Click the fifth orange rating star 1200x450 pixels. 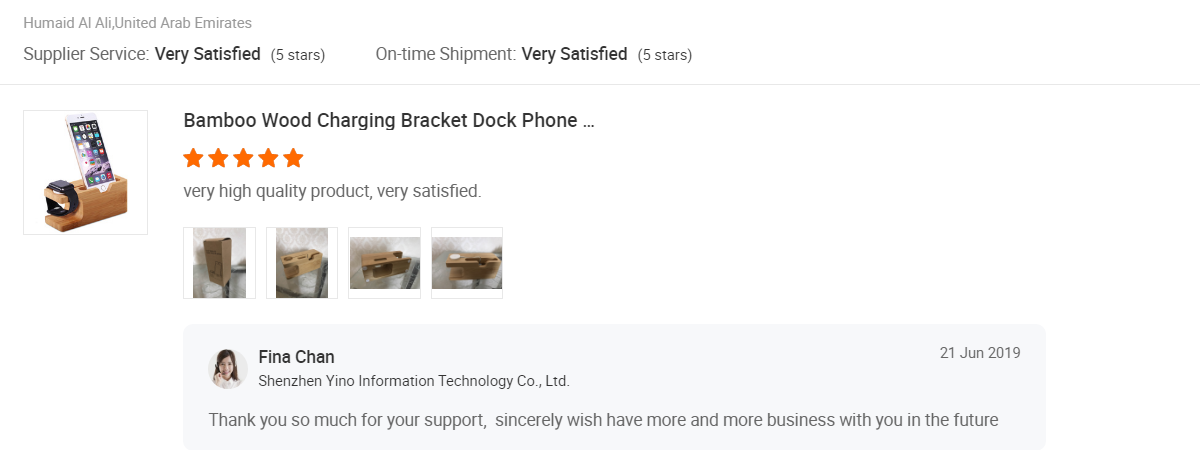click(x=293, y=158)
